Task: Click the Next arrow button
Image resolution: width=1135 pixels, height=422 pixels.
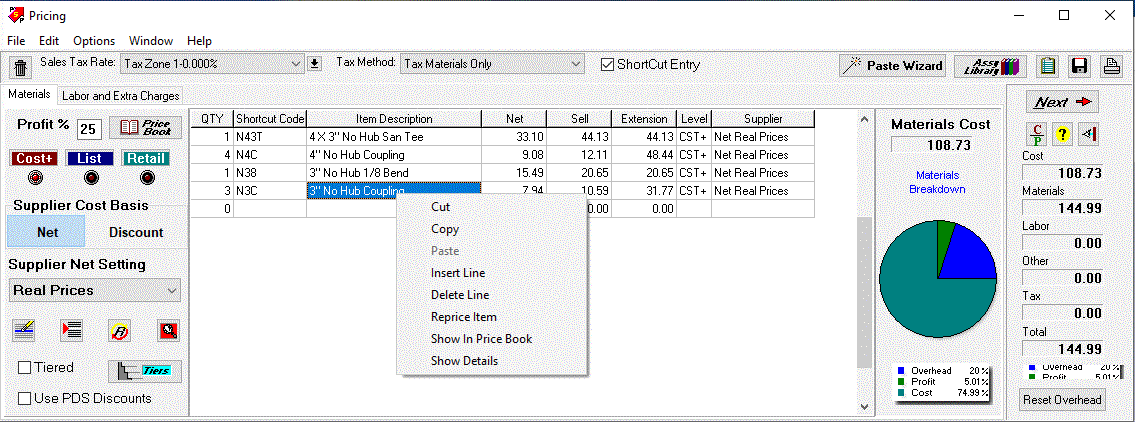Action: click(1062, 102)
